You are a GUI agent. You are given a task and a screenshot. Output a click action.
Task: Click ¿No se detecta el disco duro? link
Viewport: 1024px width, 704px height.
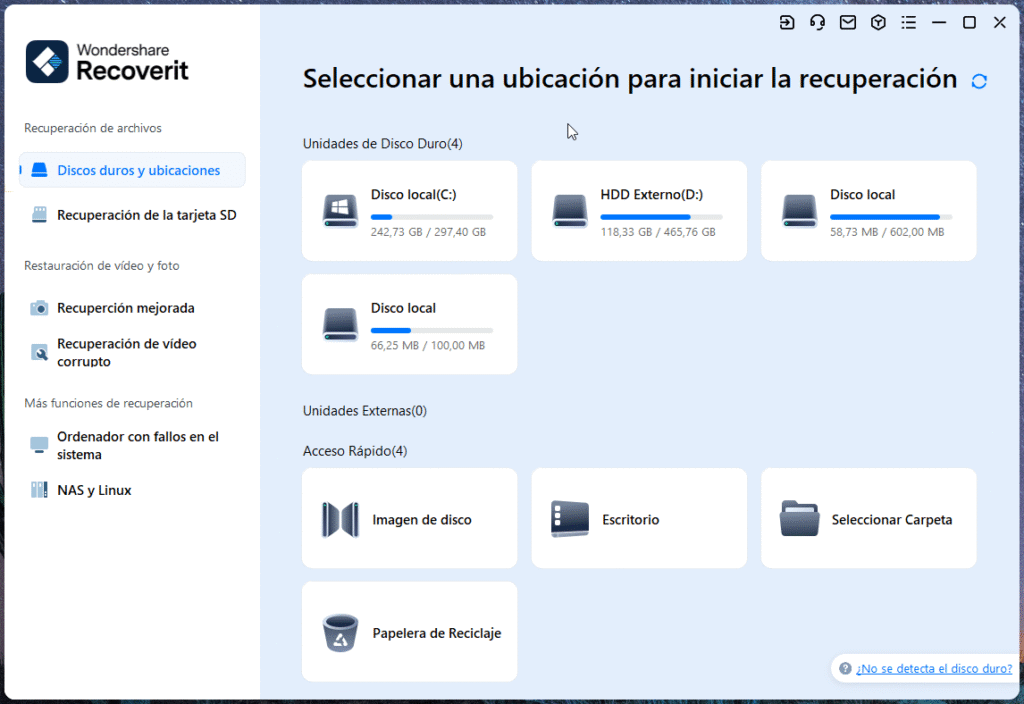point(934,669)
